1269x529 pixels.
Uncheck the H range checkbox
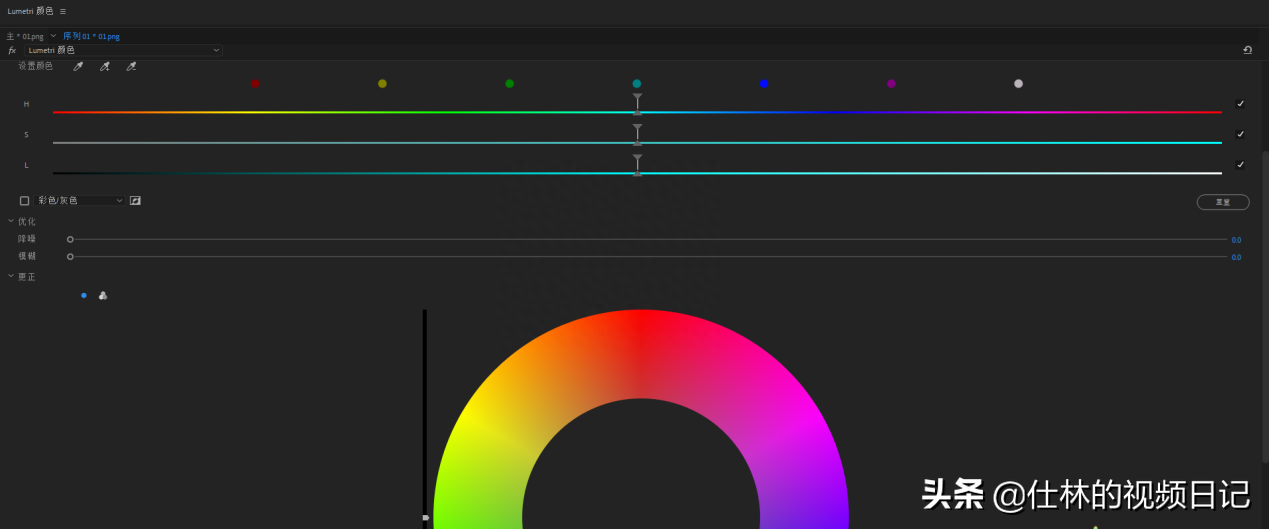[x=1240, y=103]
